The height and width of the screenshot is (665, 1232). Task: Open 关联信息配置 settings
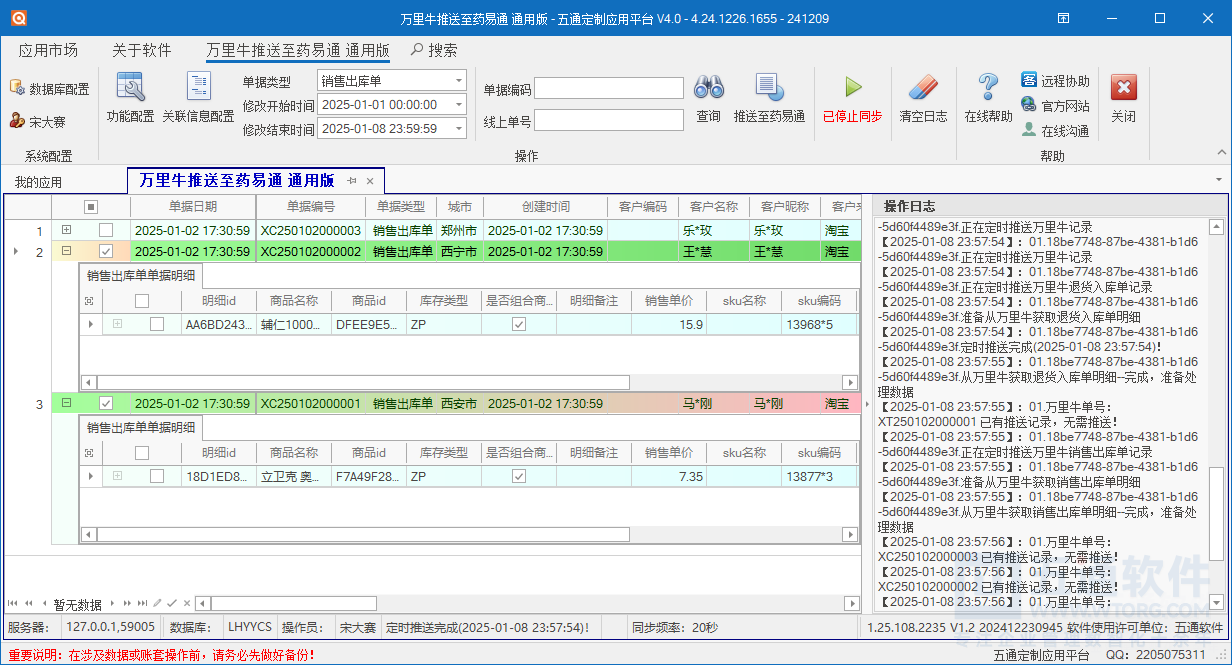[198, 98]
